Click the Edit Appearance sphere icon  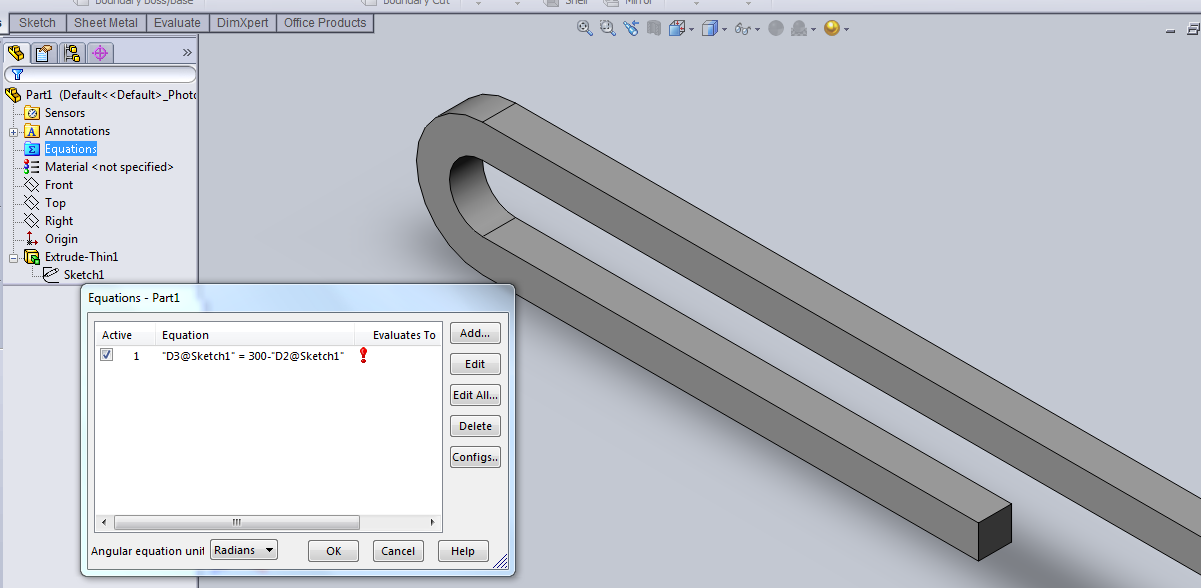tap(775, 29)
